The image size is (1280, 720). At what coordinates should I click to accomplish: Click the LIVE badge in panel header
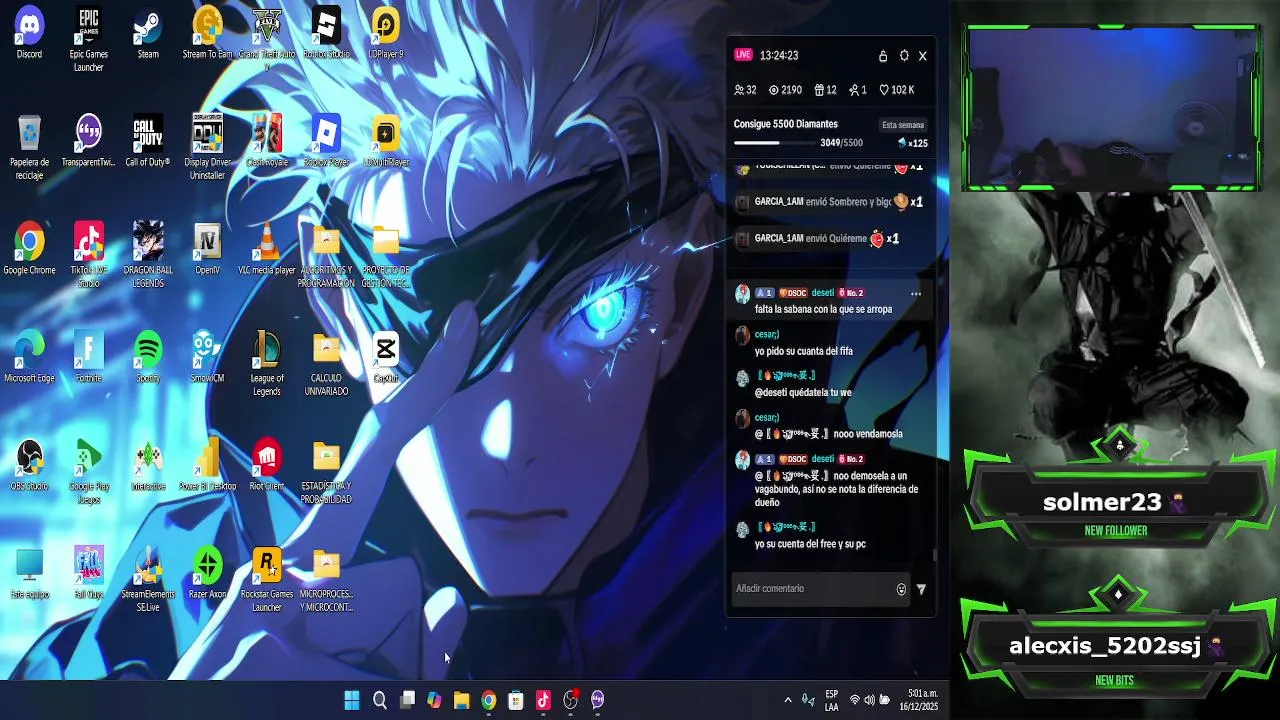click(743, 55)
